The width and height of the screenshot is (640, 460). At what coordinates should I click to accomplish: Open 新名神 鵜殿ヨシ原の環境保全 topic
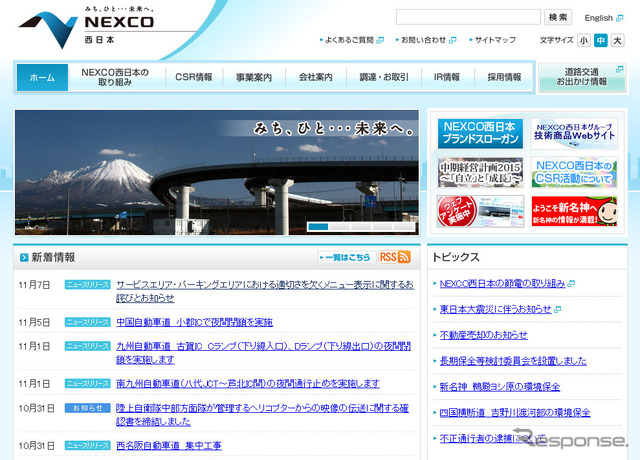coord(500,387)
